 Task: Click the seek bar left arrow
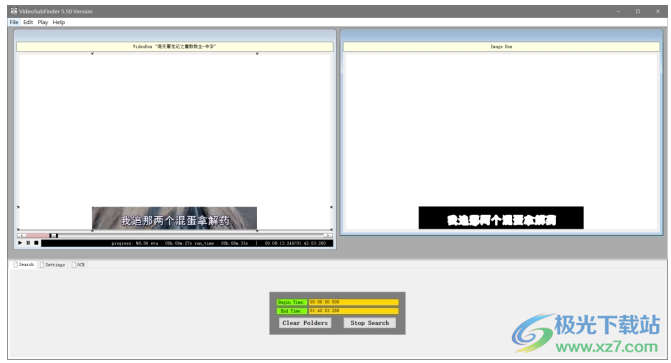(x=21, y=235)
